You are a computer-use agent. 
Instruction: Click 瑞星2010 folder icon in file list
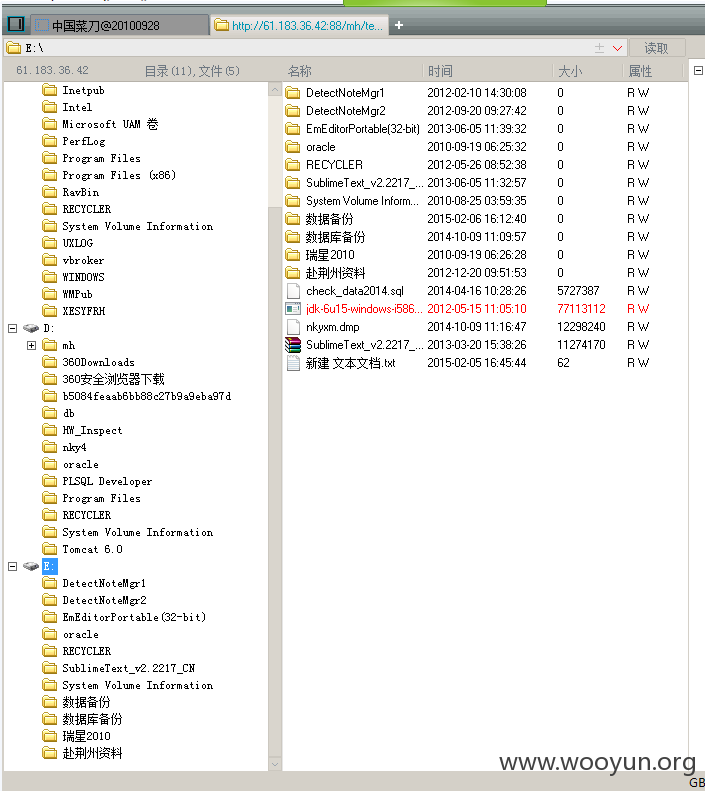pyautogui.click(x=292, y=255)
